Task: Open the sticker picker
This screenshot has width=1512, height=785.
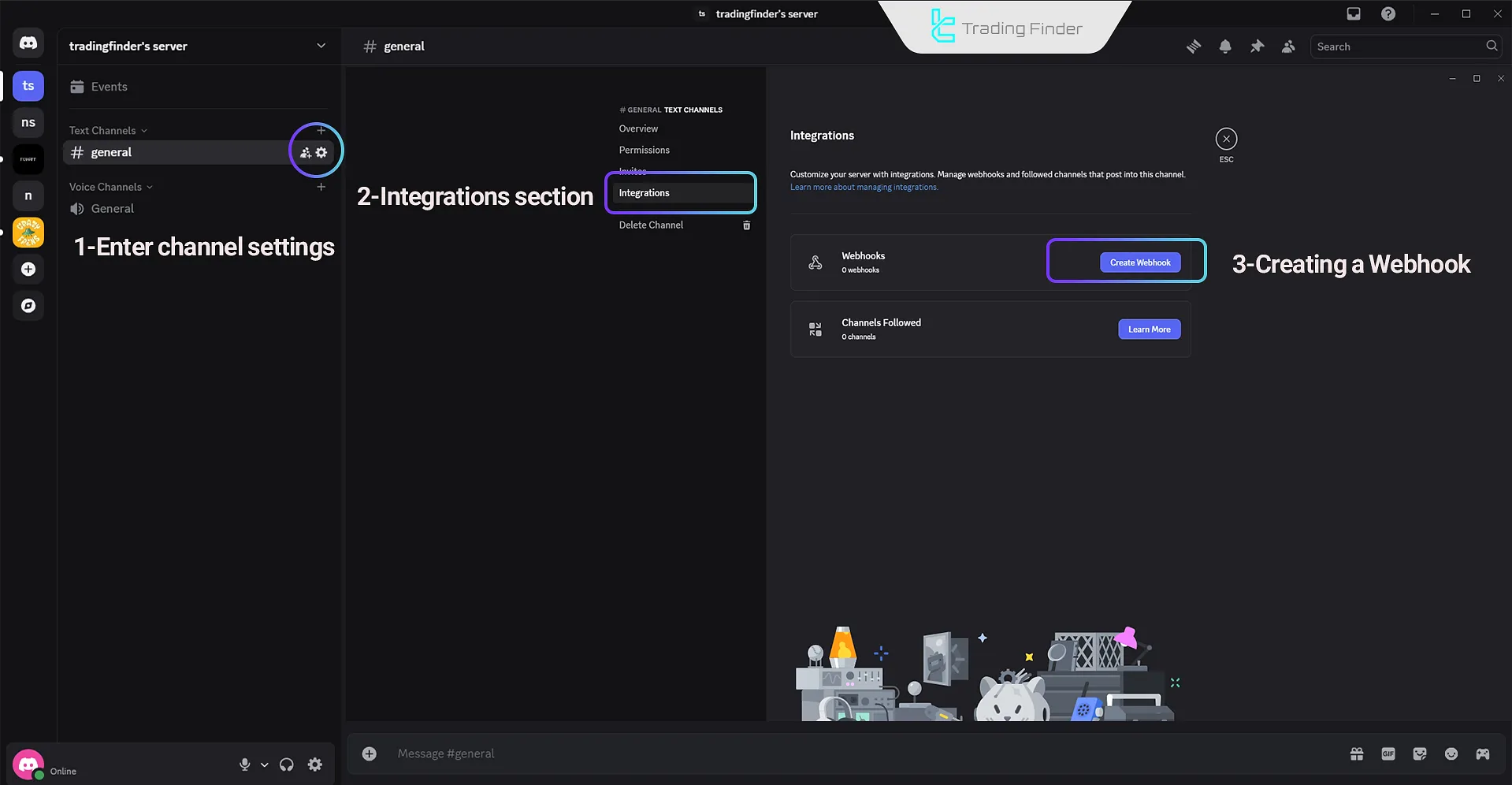Action: (x=1419, y=753)
